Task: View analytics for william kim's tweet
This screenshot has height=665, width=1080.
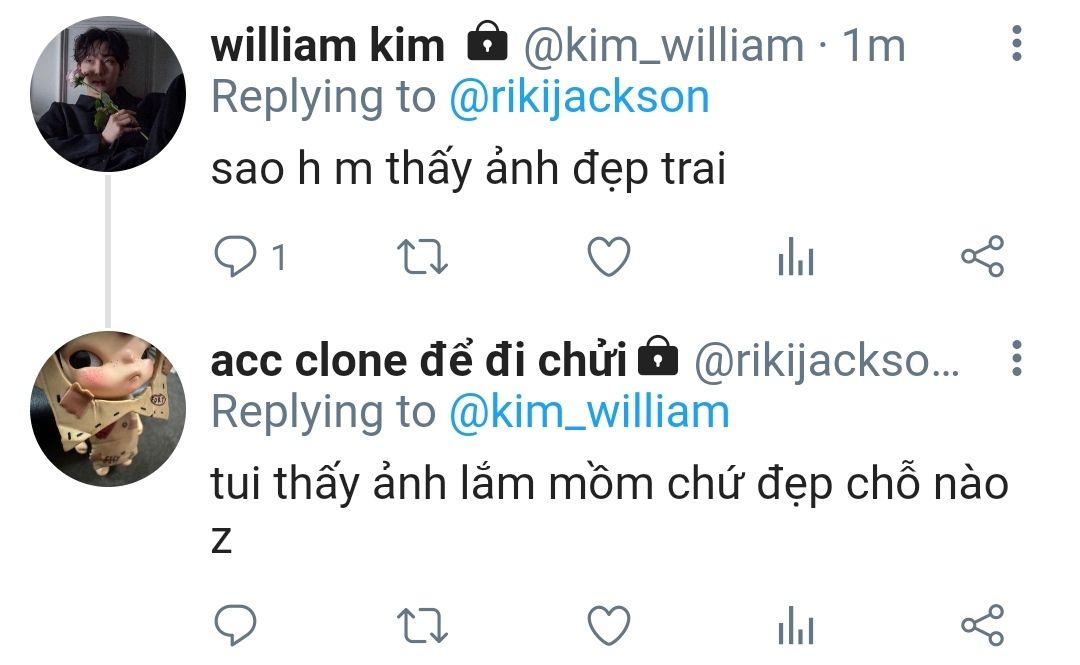Action: pos(796,256)
